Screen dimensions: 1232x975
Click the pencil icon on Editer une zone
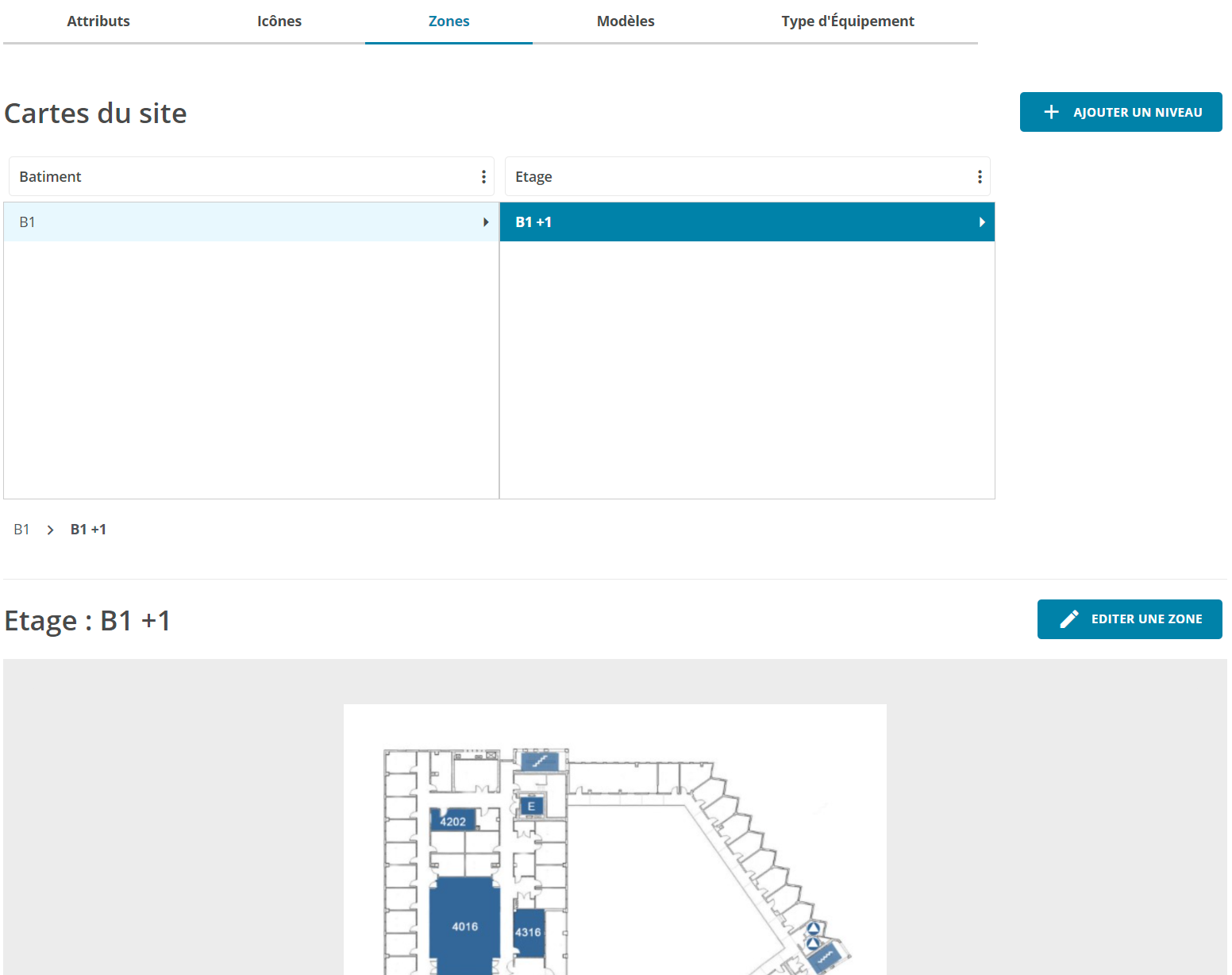(x=1069, y=619)
